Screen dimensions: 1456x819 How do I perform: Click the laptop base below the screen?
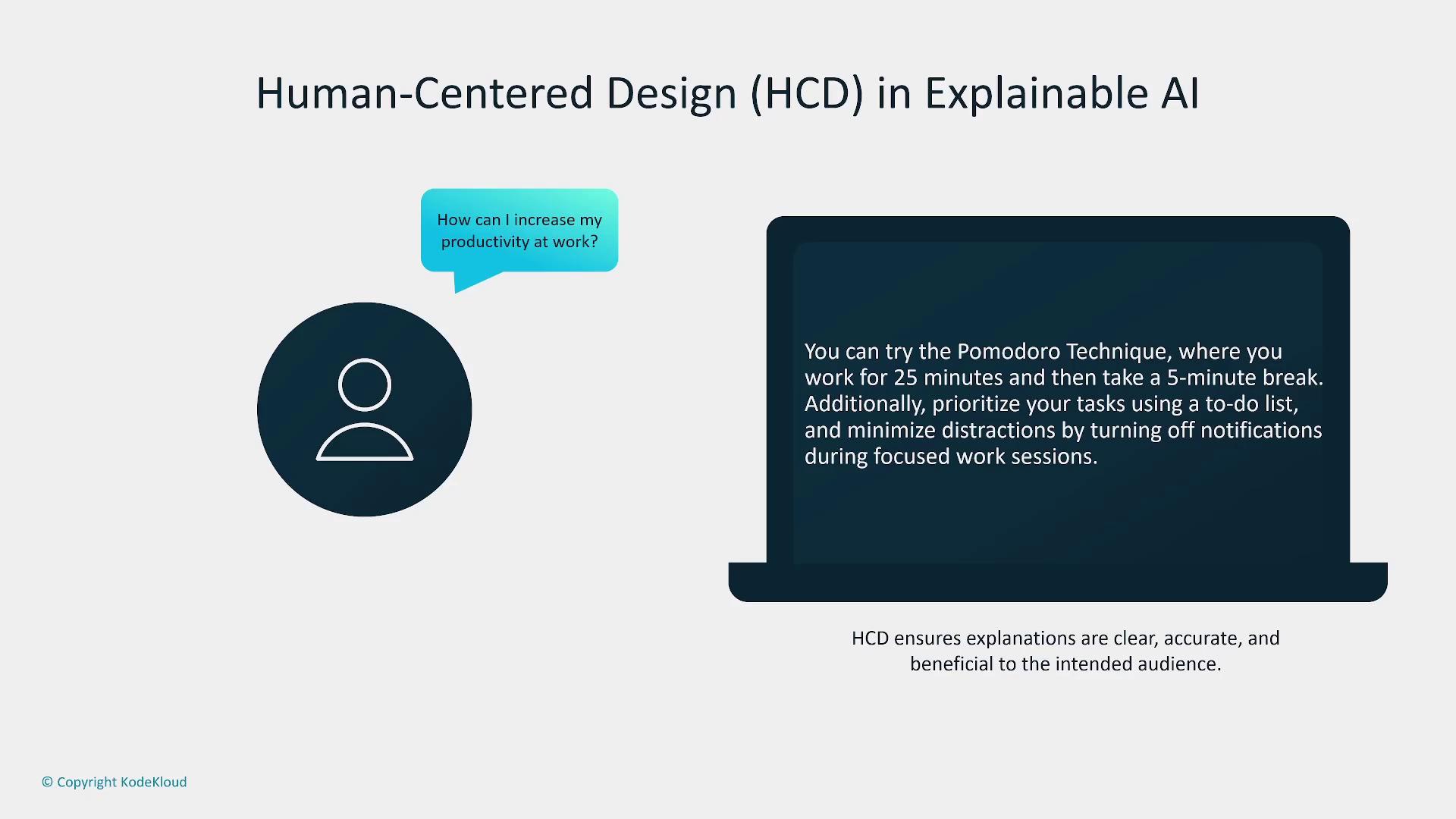[x=1057, y=582]
